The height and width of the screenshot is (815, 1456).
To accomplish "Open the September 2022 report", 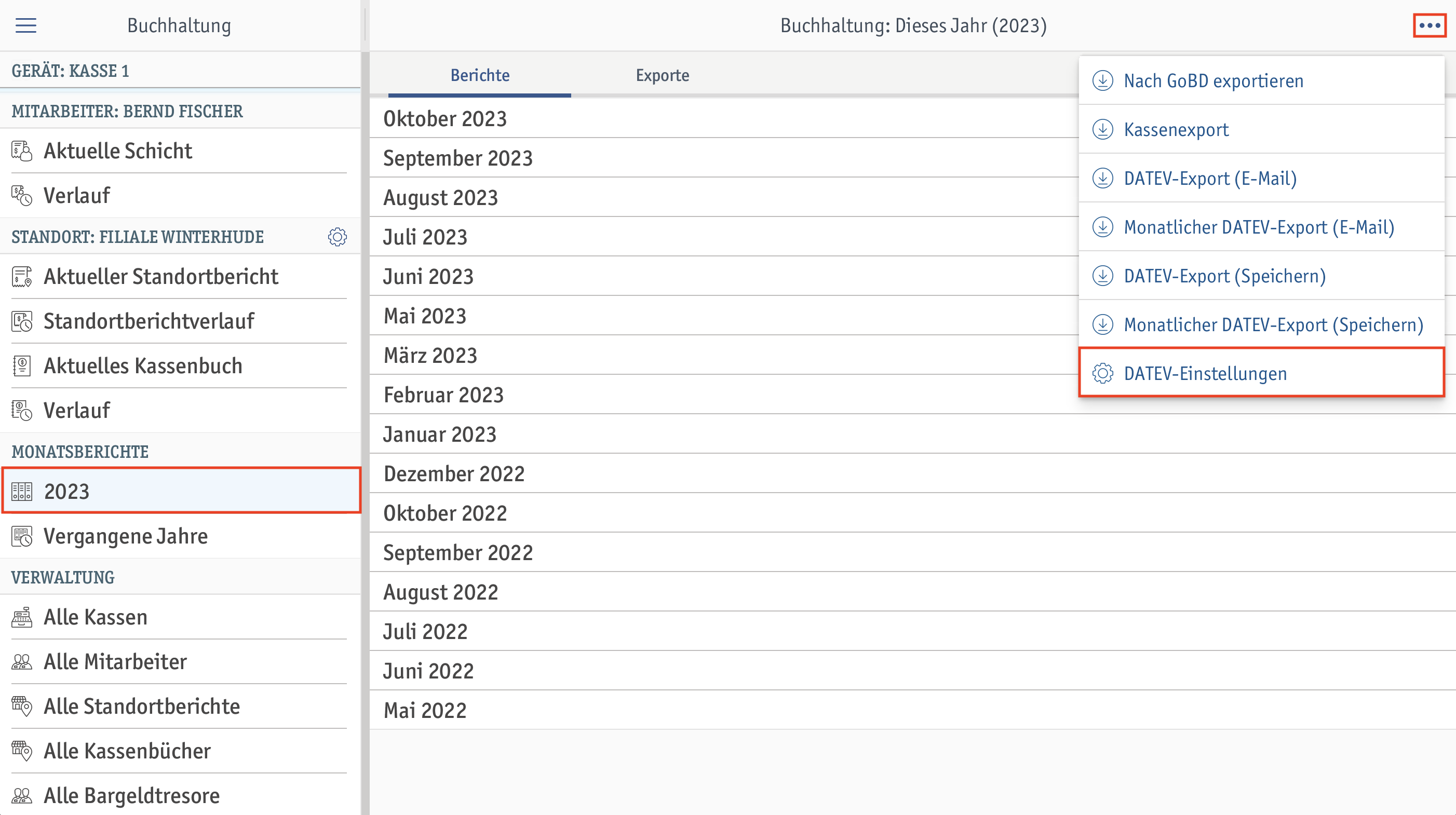I will coord(912,553).
